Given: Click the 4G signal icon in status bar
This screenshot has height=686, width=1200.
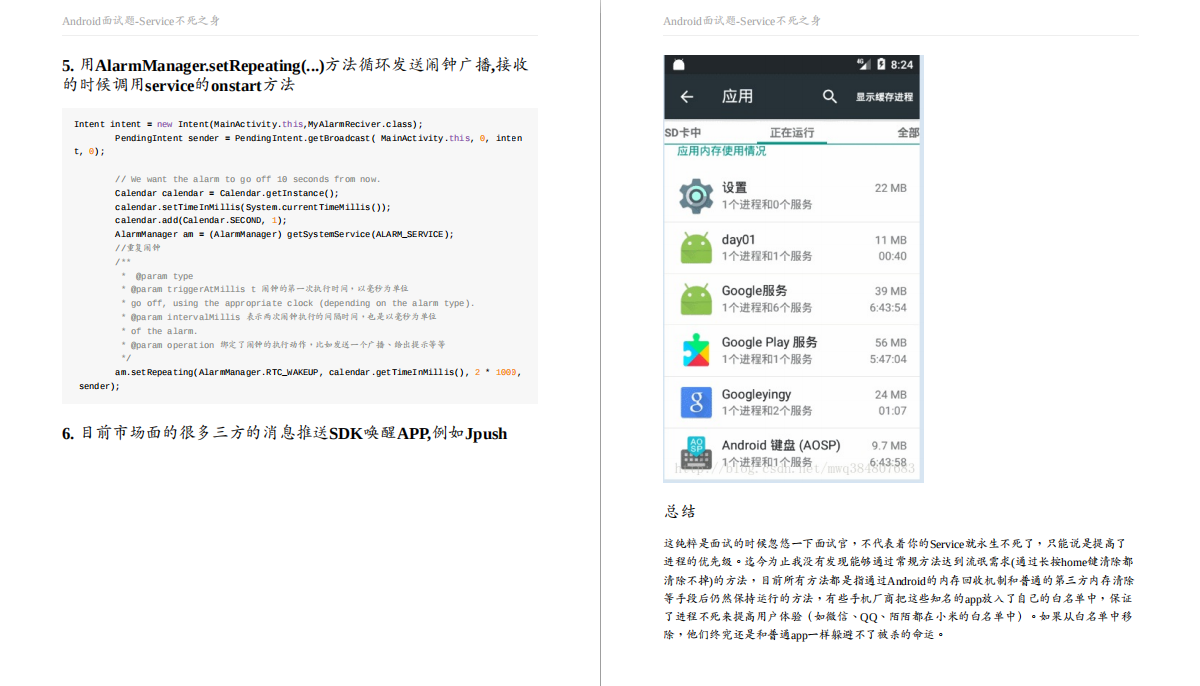Looking at the screenshot, I should [x=863, y=64].
